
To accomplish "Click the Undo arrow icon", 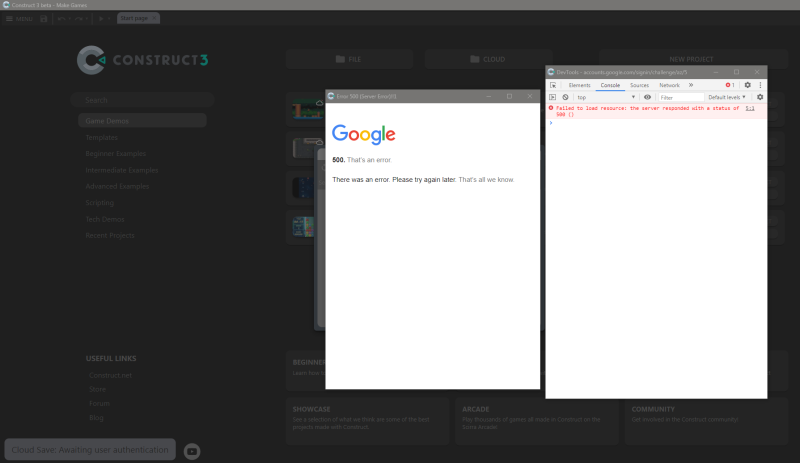I will point(61,18).
